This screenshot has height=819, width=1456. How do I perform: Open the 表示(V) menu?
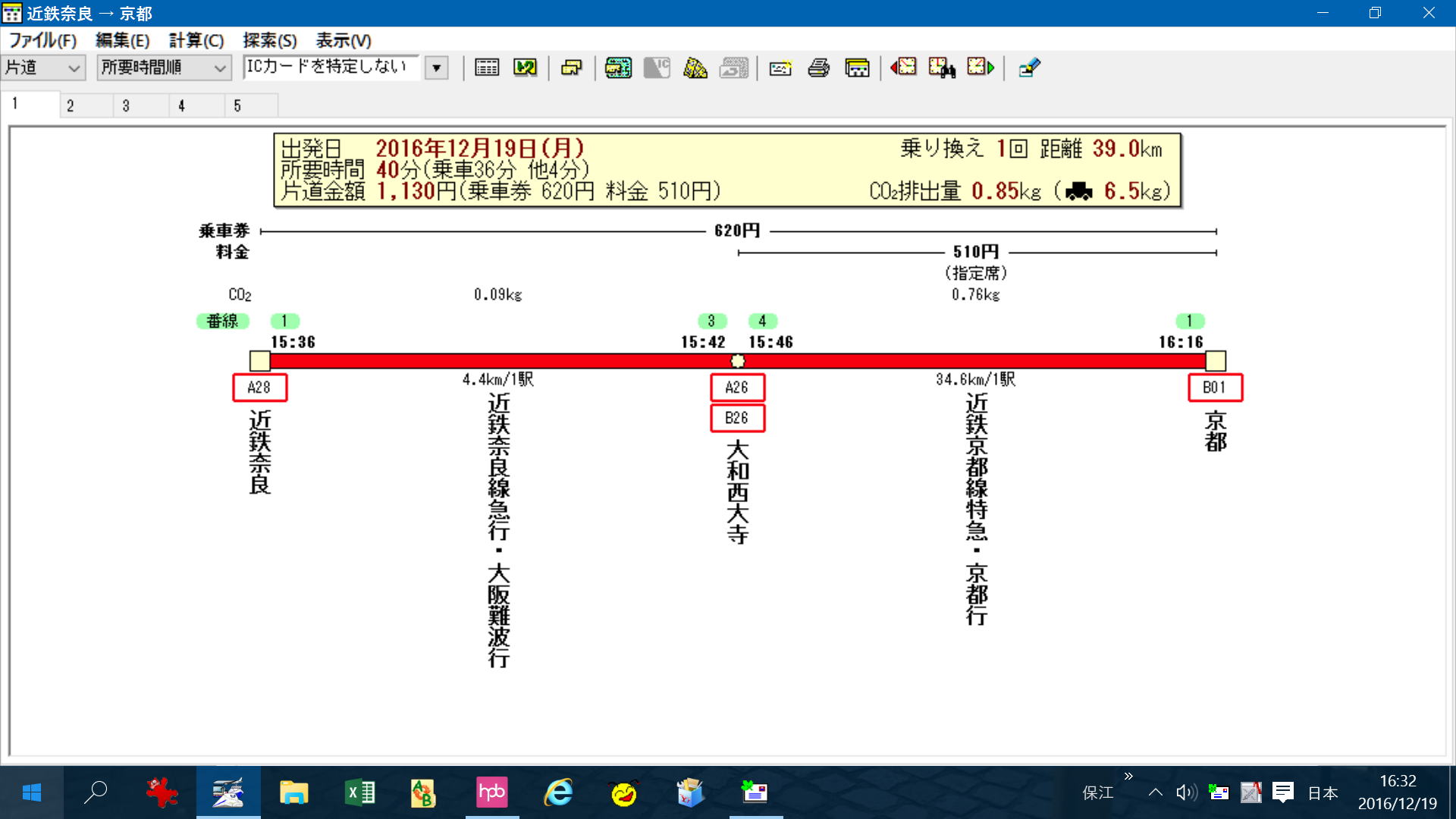pos(343,40)
